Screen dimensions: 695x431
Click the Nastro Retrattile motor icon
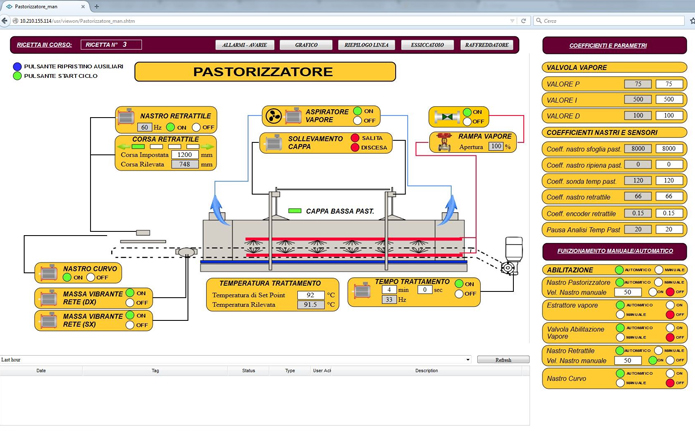[x=126, y=118]
